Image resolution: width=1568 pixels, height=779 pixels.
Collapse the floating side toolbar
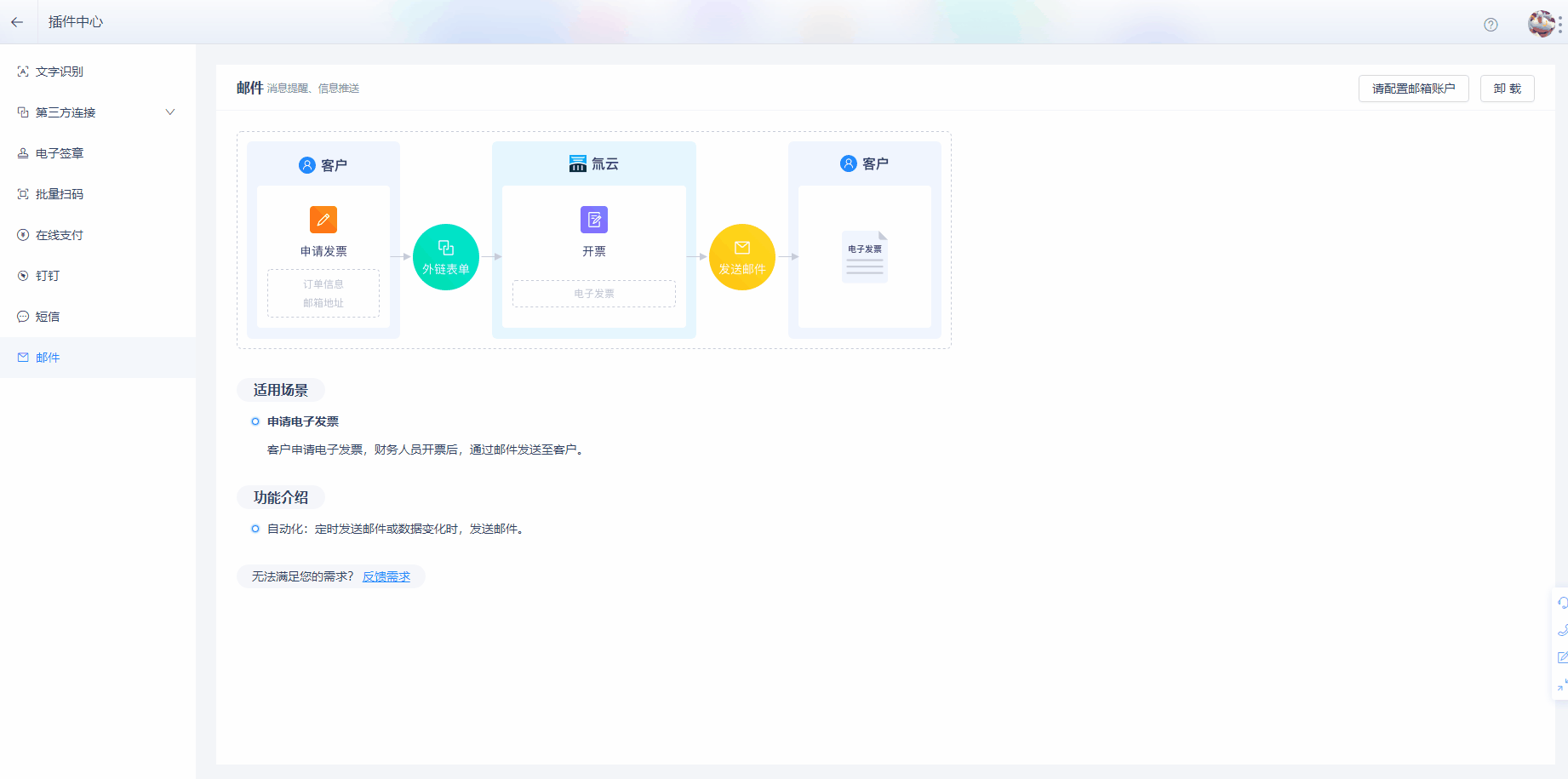[1562, 684]
